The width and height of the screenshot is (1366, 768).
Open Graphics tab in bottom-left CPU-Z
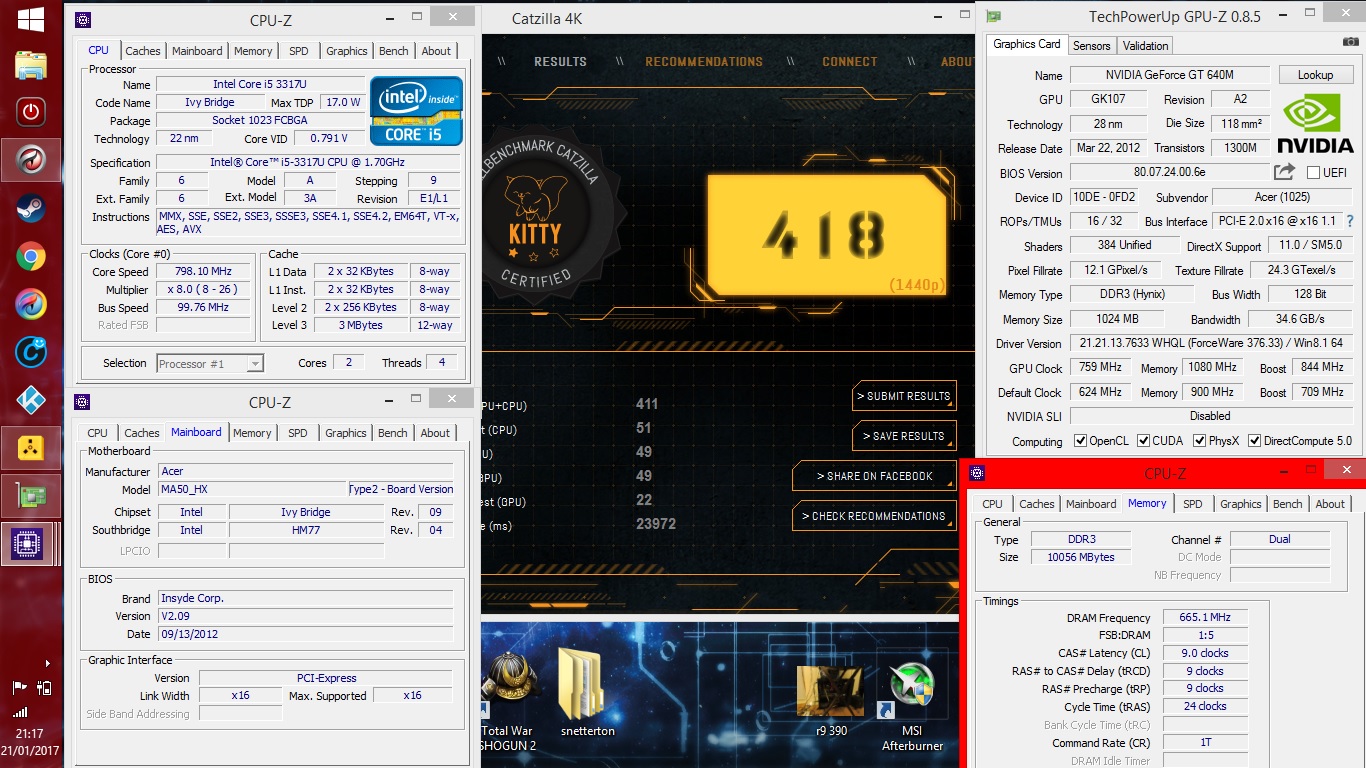(x=346, y=433)
